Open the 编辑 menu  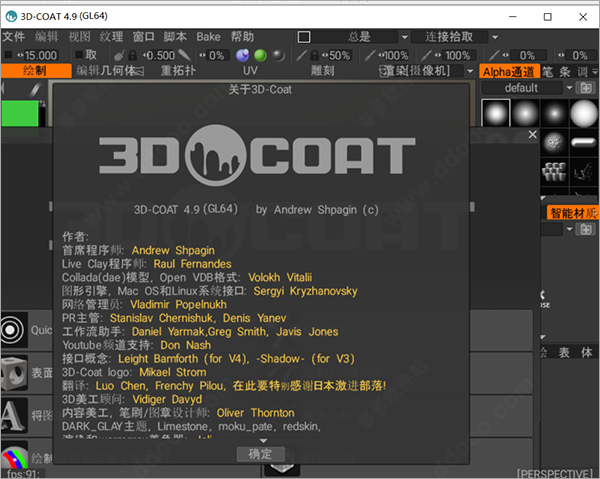[47, 37]
